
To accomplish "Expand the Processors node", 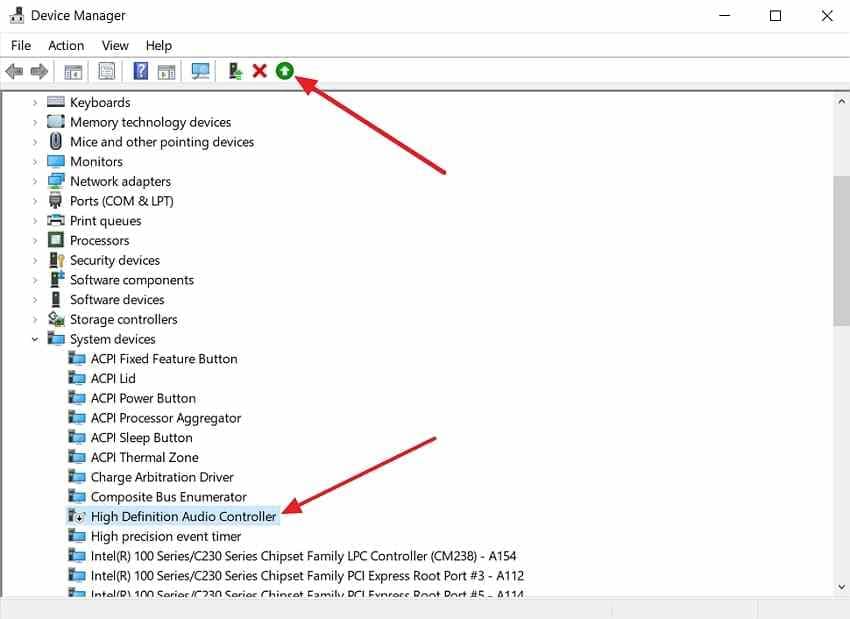I will (x=35, y=240).
